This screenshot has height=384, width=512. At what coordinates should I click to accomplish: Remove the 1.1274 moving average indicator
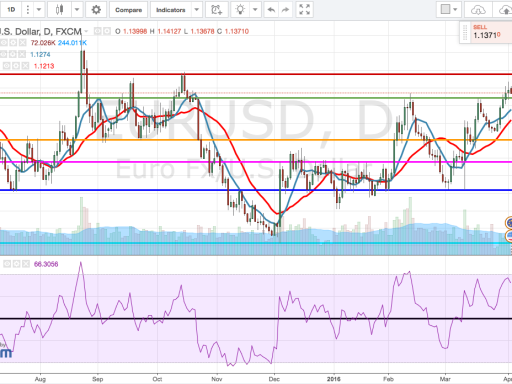tap(22, 54)
